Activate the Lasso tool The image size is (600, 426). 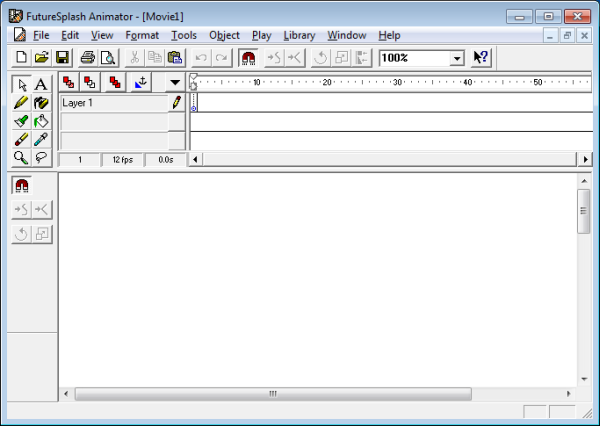pos(41,157)
